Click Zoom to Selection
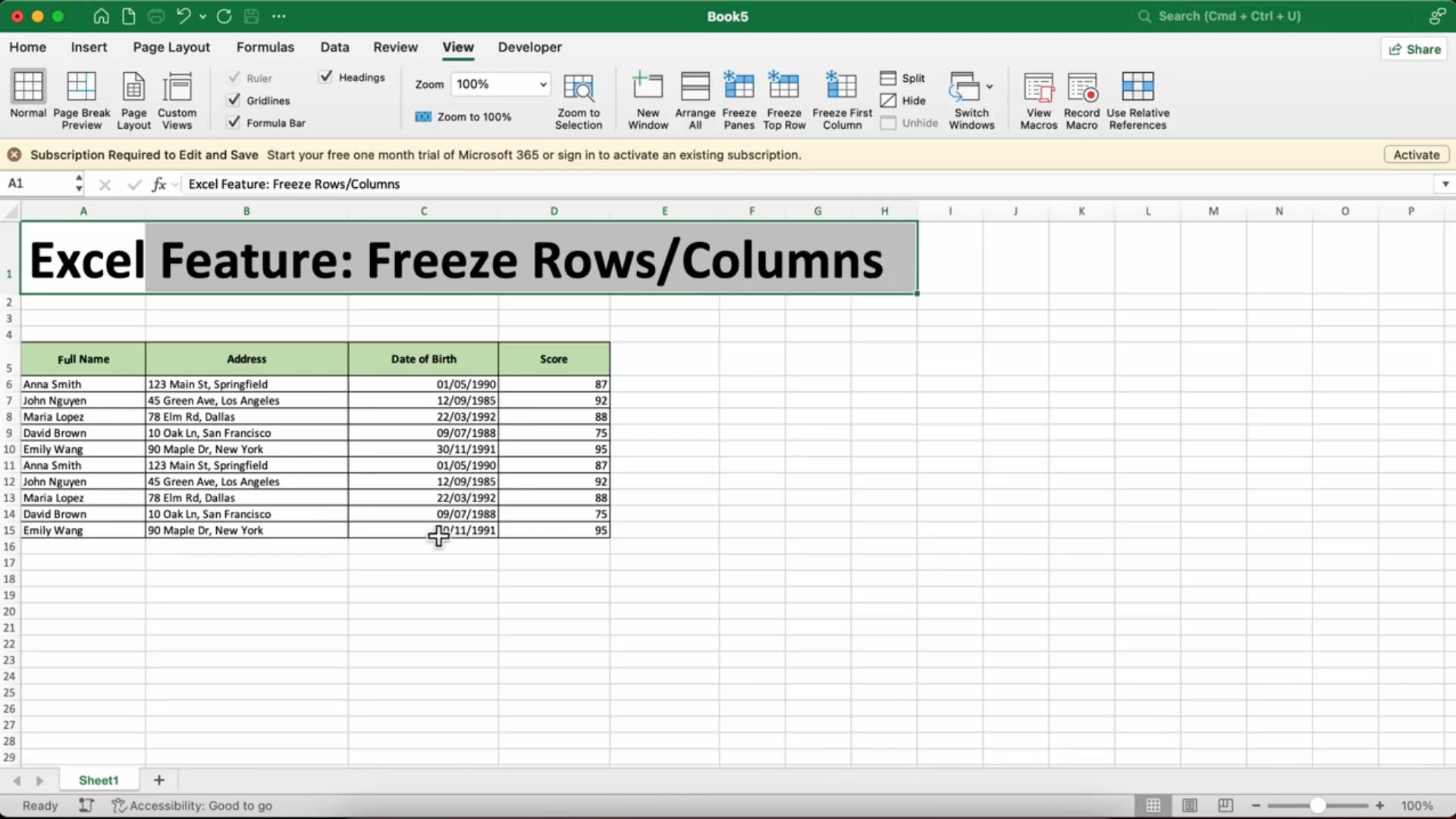Viewport: 1456px width, 819px height. pos(579,100)
